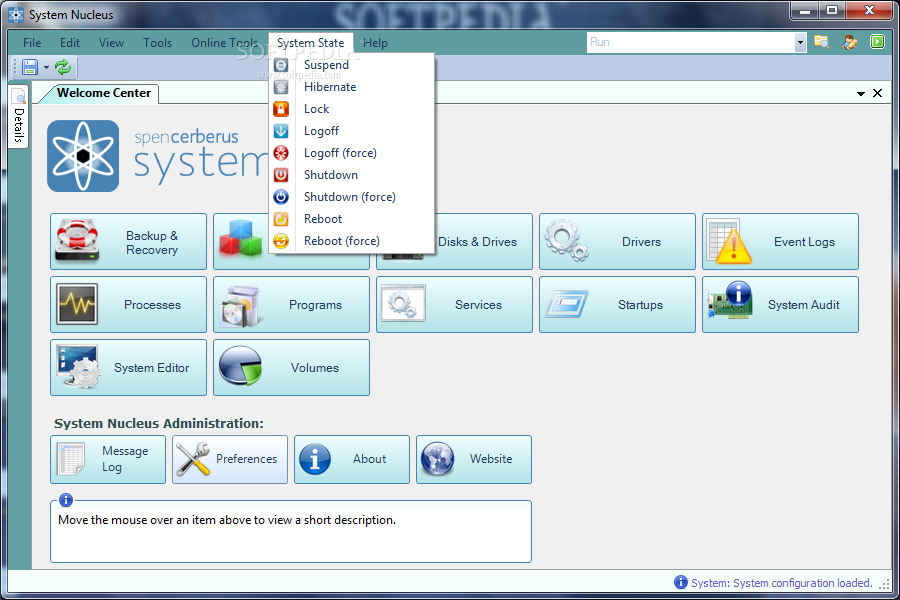The width and height of the screenshot is (900, 600).
Task: Open the Help menu
Action: click(x=375, y=43)
